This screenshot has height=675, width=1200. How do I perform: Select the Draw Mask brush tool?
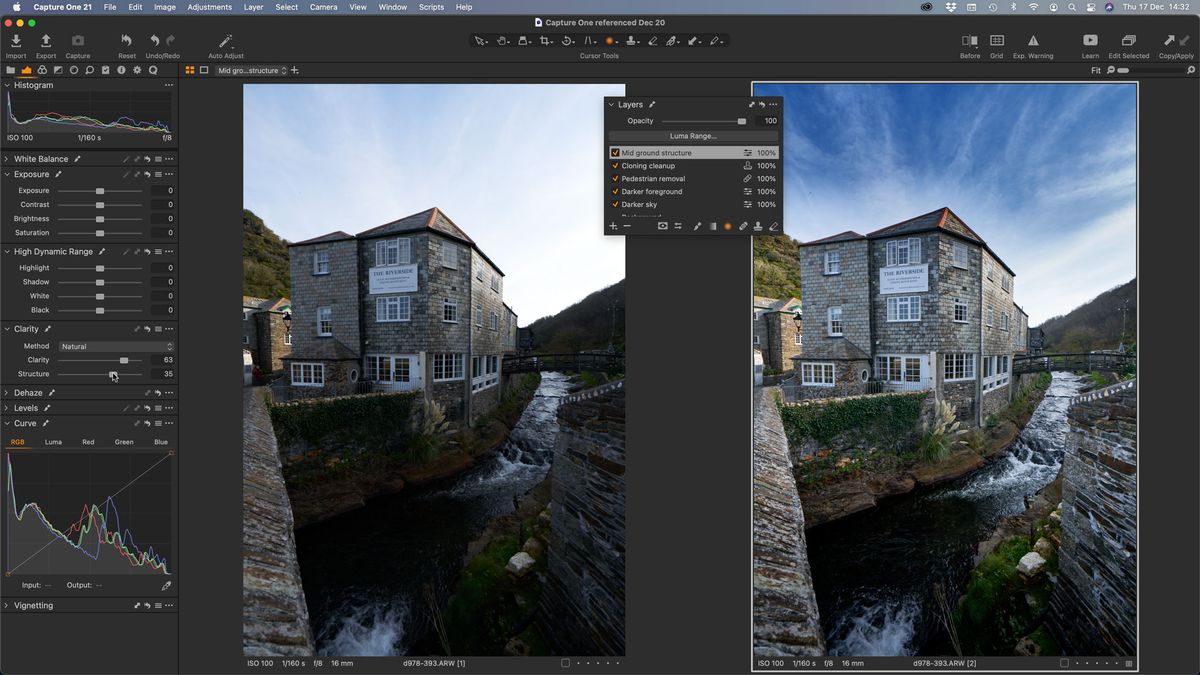tap(693, 40)
